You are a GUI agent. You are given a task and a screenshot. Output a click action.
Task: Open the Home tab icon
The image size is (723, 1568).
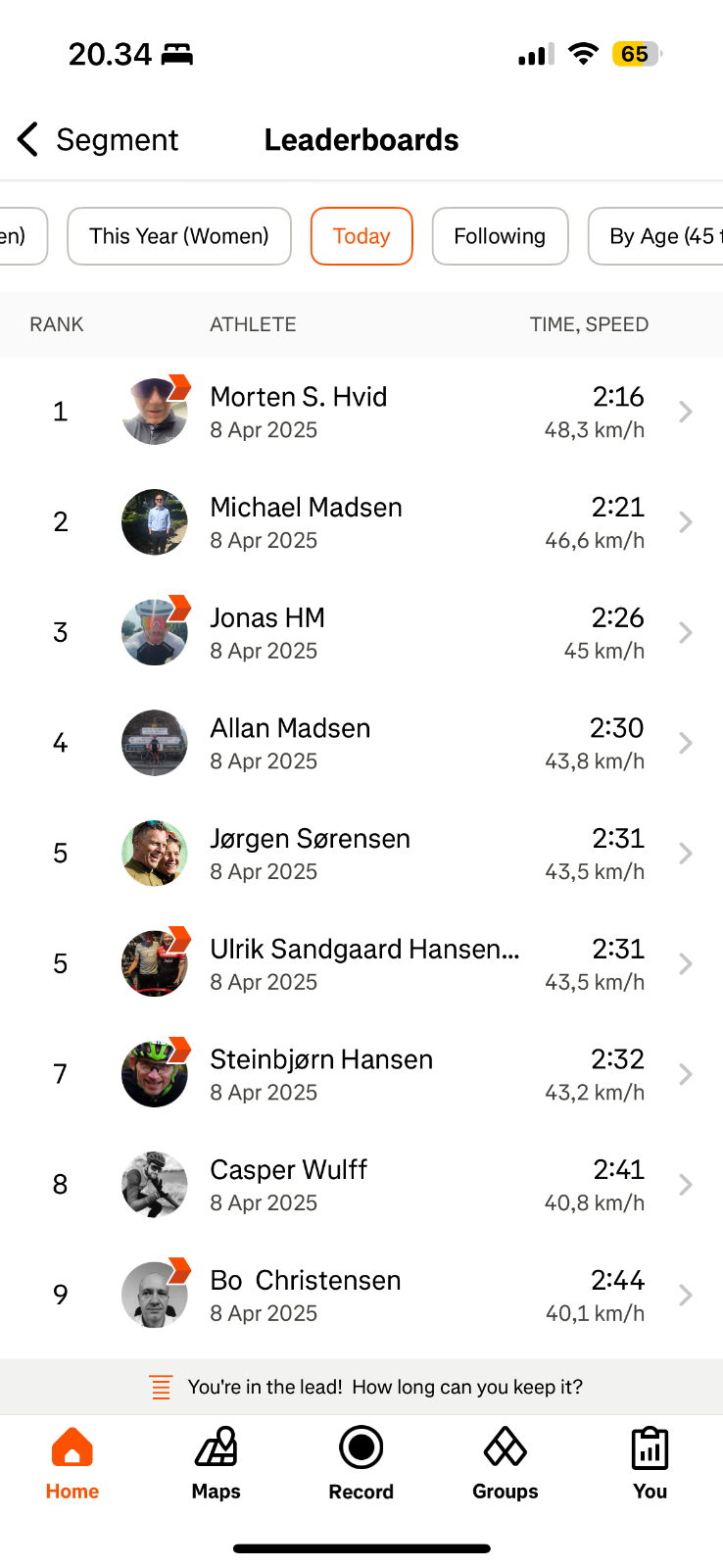point(72,1448)
